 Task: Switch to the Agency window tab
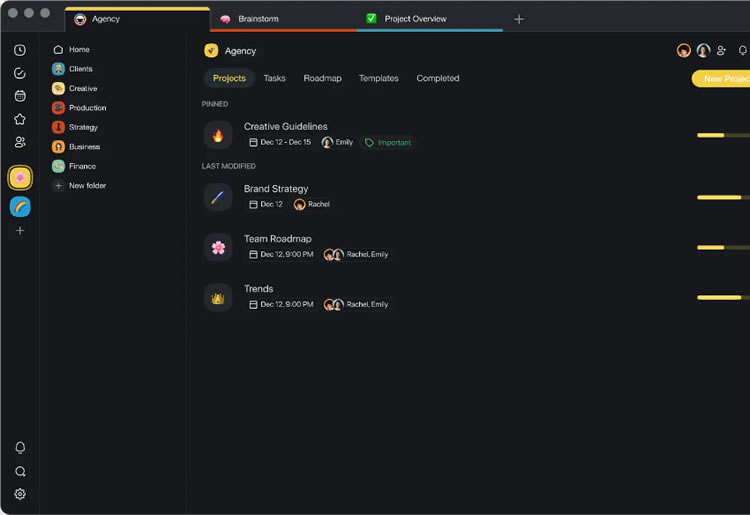tap(137, 19)
